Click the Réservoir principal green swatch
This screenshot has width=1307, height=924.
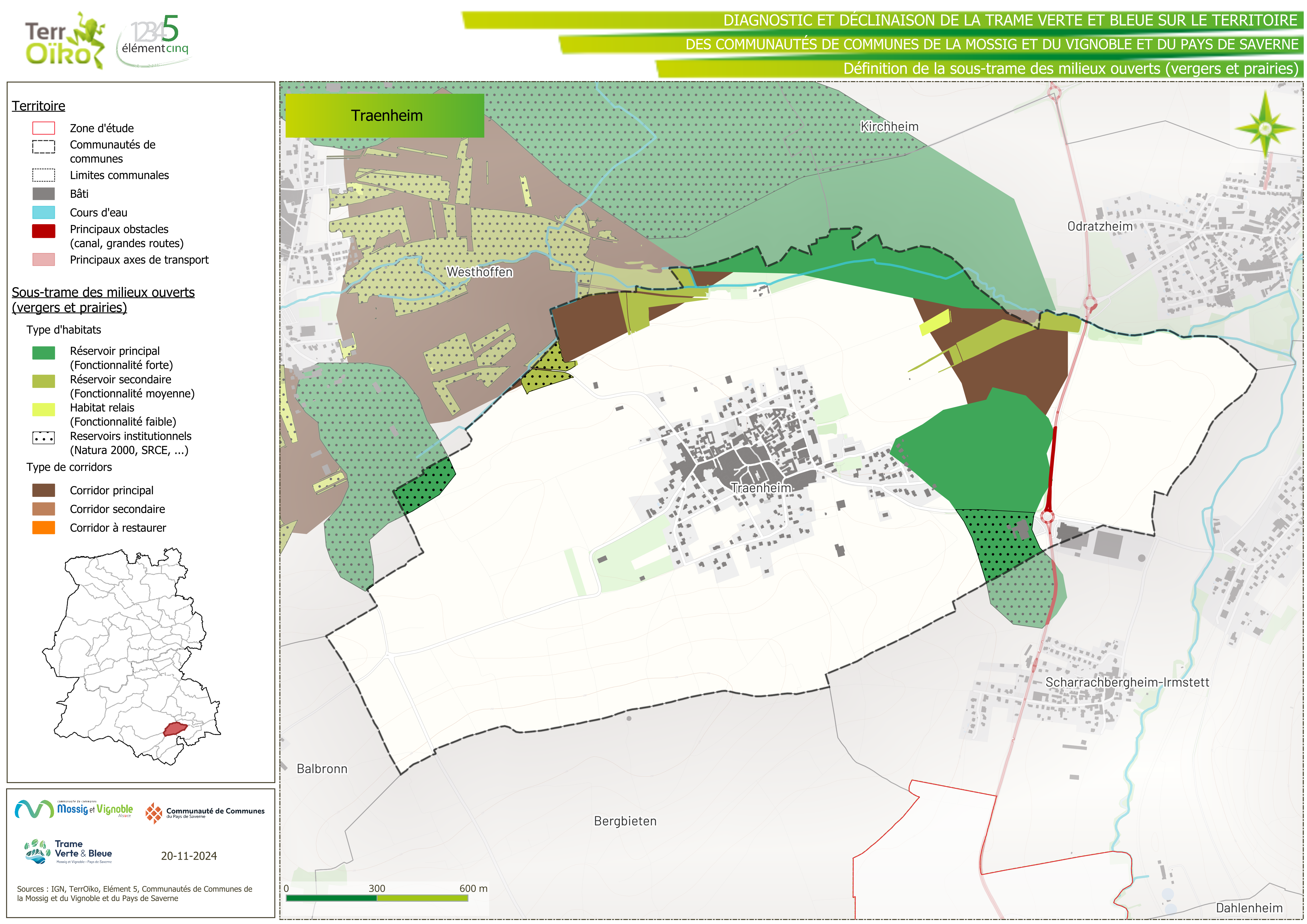coord(44,353)
